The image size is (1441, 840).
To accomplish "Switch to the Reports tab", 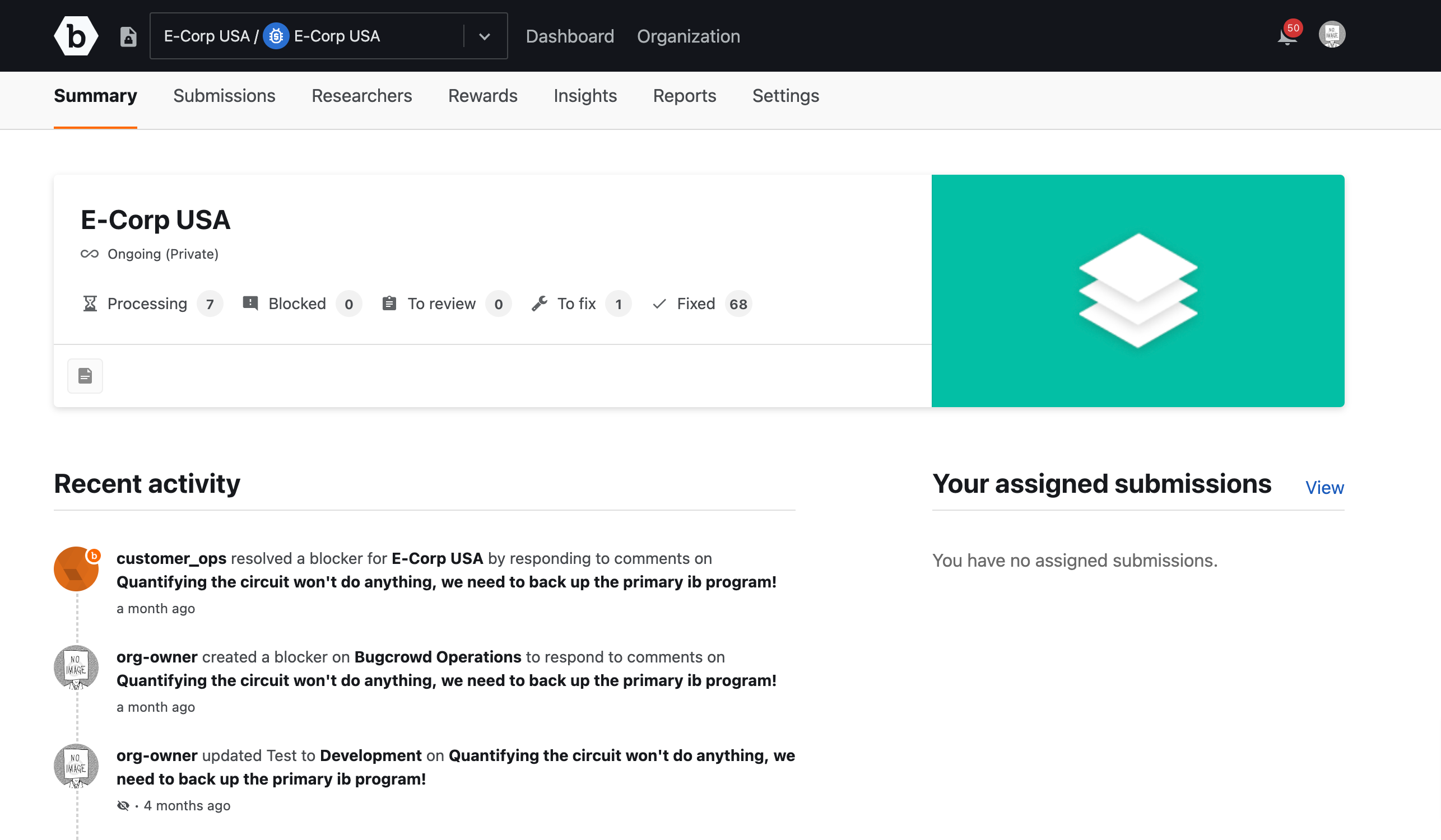I will [685, 96].
